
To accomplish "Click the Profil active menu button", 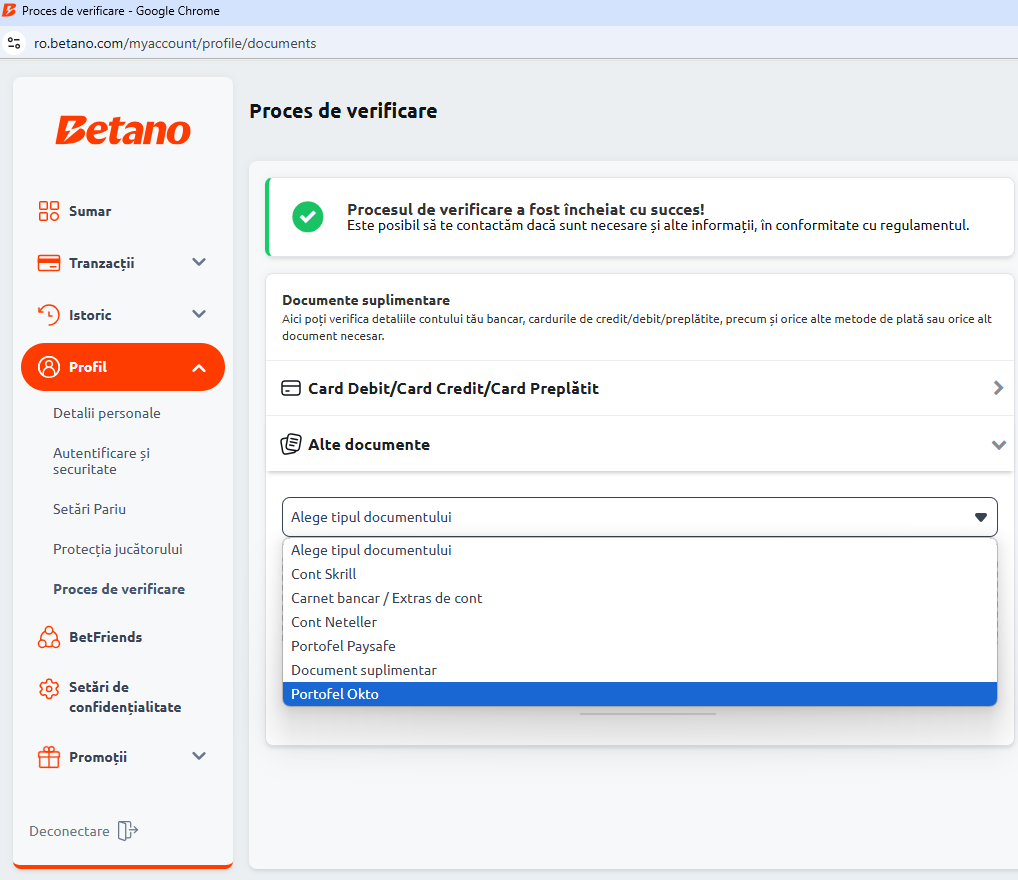I will (x=123, y=367).
